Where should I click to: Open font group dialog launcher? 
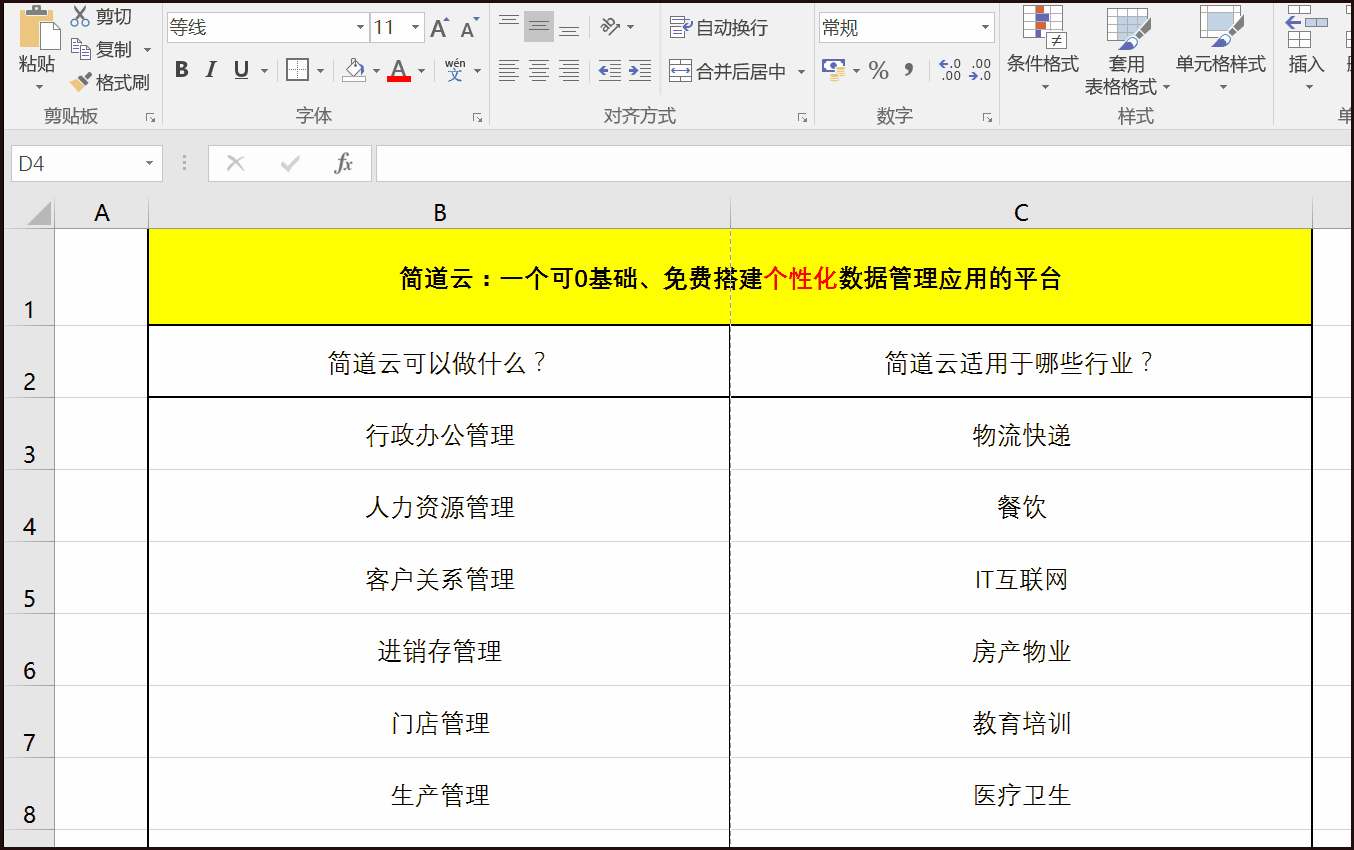click(477, 118)
